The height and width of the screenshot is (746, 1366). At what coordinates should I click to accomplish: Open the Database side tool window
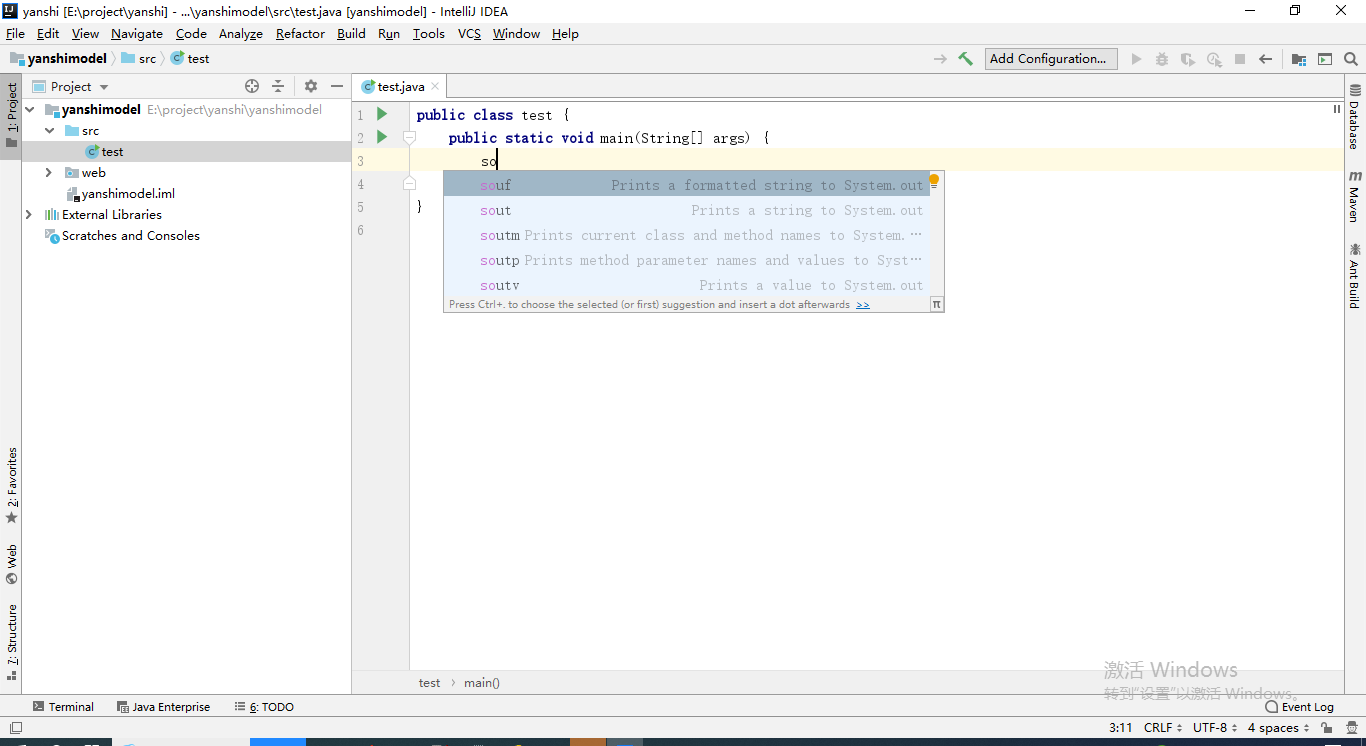click(x=1355, y=117)
